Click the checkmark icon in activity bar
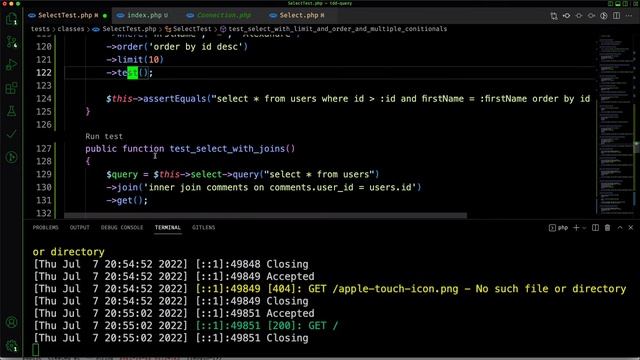This screenshot has height=360, width=640. tap(11, 134)
